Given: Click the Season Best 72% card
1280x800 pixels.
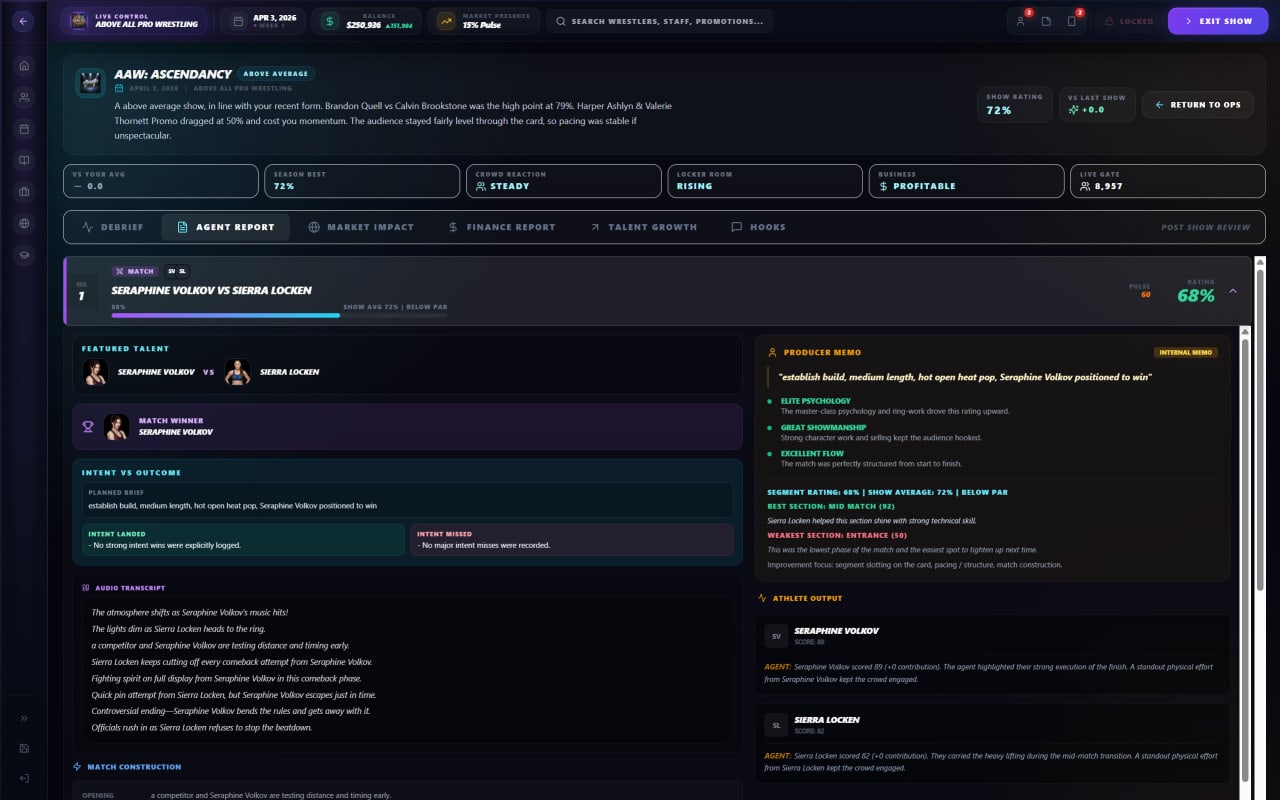Looking at the screenshot, I should click(362, 181).
